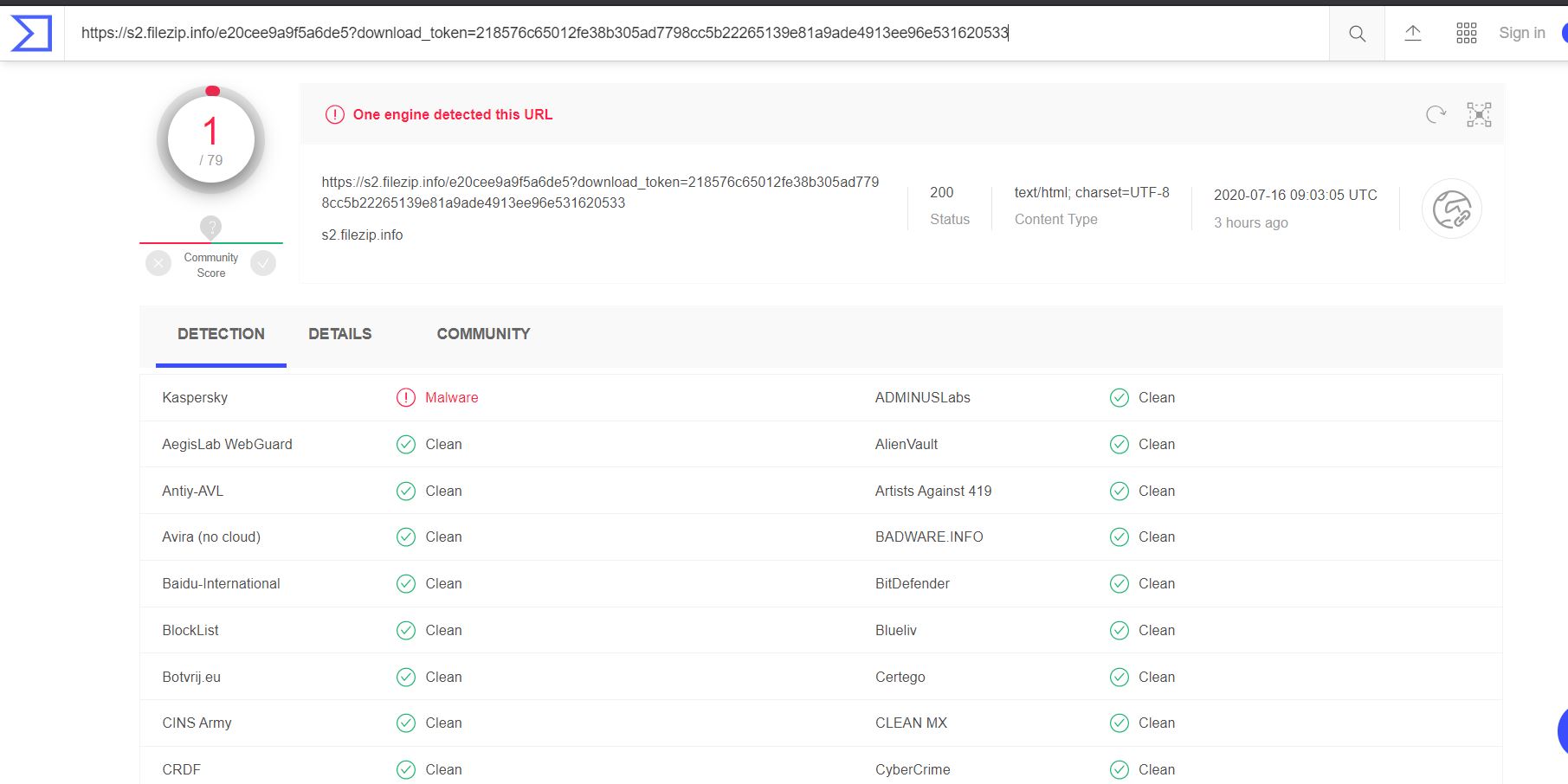Switch to the DETAILS tab
Viewport: 1568px width, 784px height.
pos(340,334)
